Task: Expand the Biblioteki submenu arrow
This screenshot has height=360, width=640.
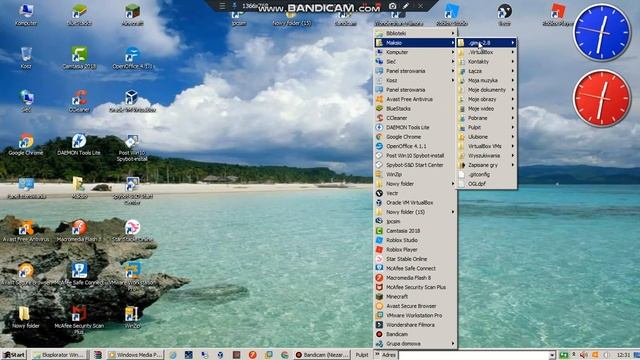Action: tap(453, 33)
